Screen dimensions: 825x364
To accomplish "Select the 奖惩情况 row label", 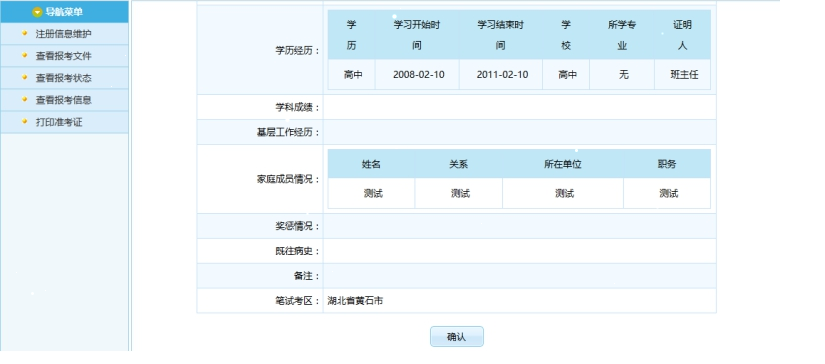I will point(297,226).
